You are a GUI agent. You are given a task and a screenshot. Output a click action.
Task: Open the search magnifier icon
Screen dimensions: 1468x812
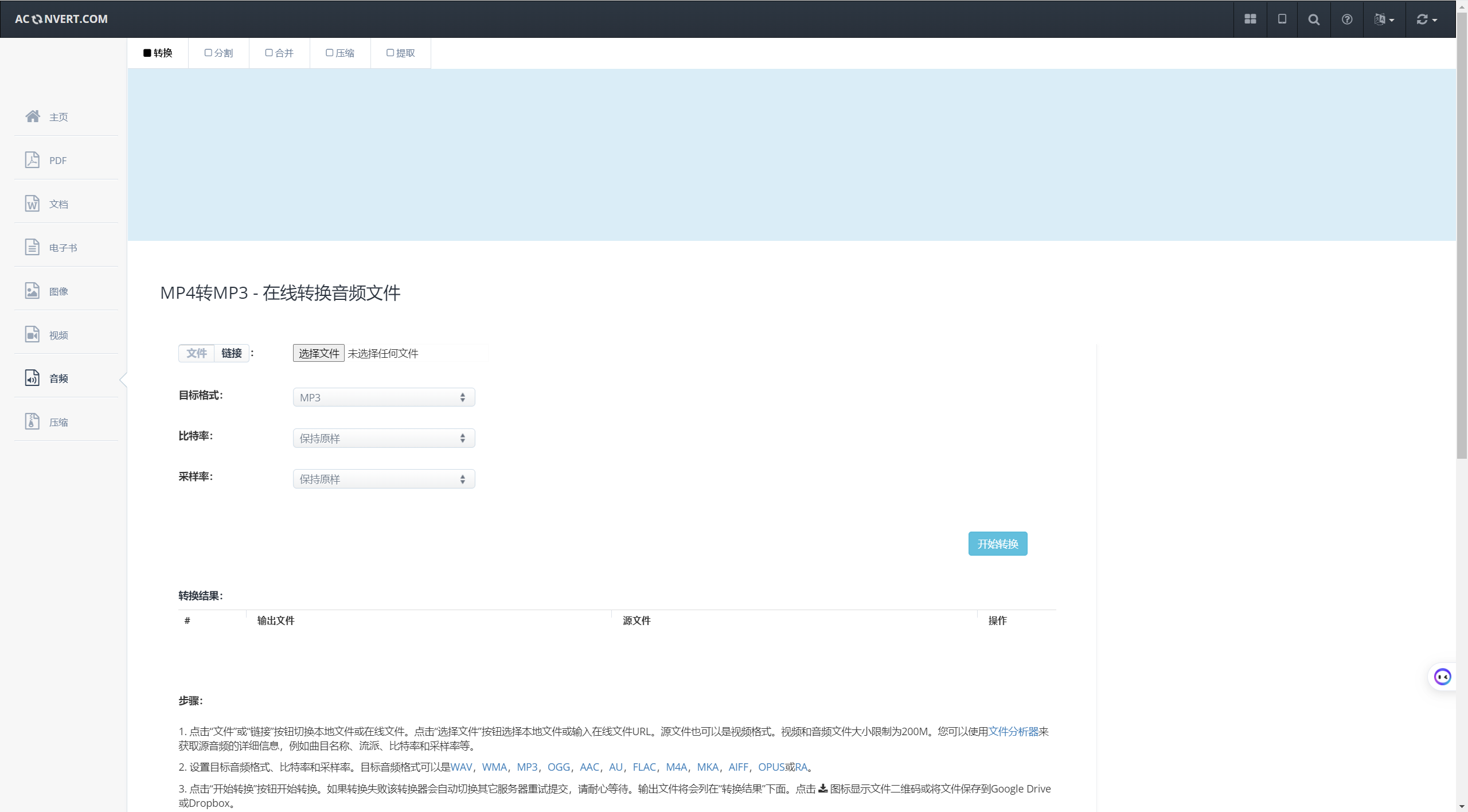[1314, 19]
